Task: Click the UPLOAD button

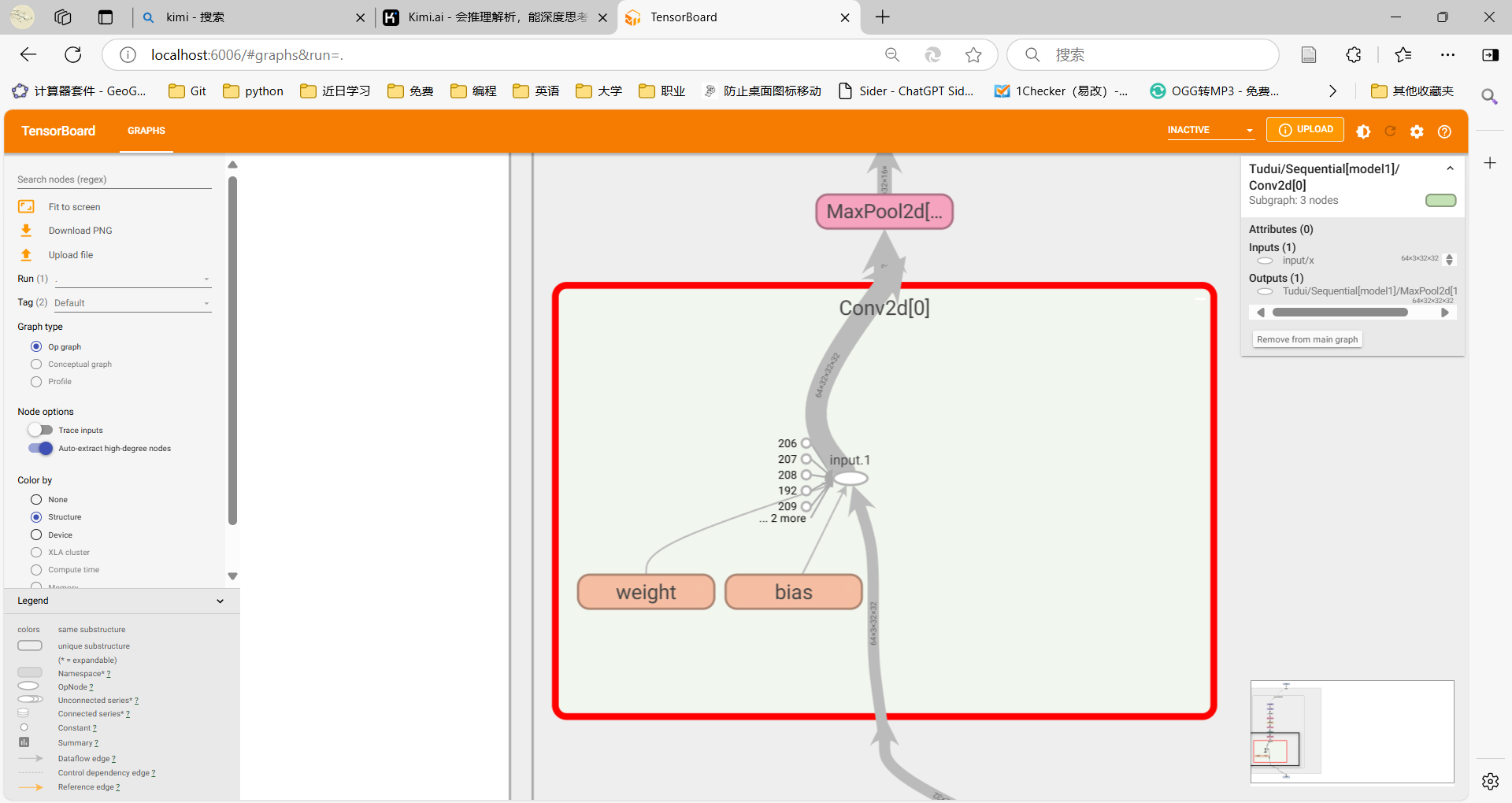Action: [x=1305, y=130]
